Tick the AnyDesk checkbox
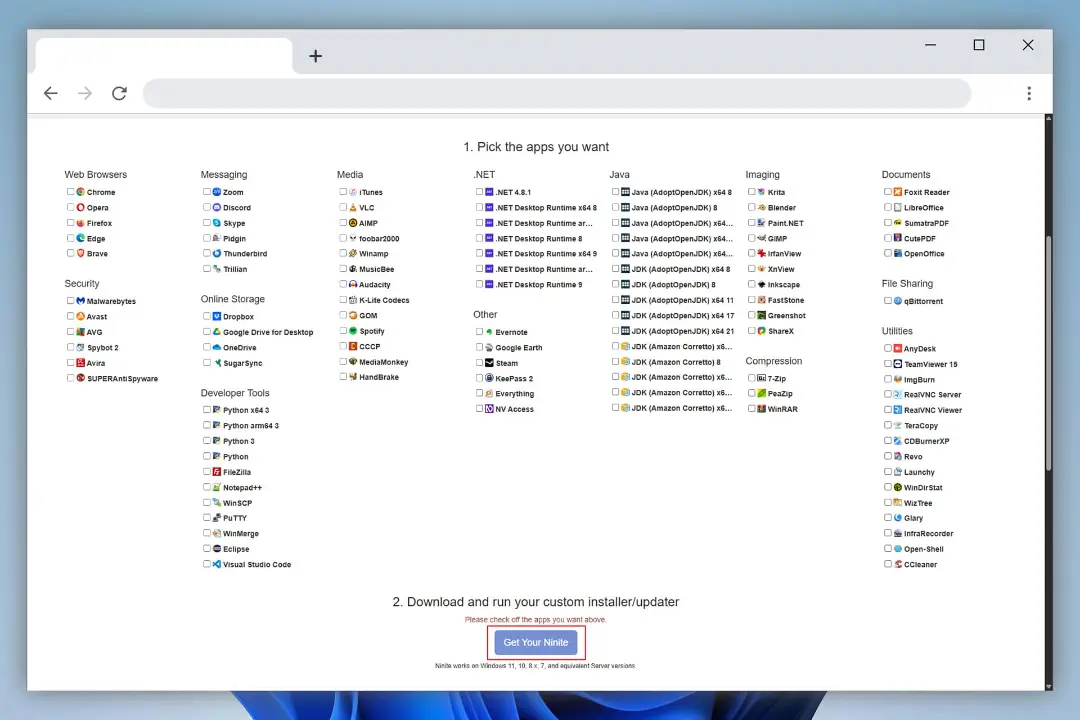 [x=888, y=348]
